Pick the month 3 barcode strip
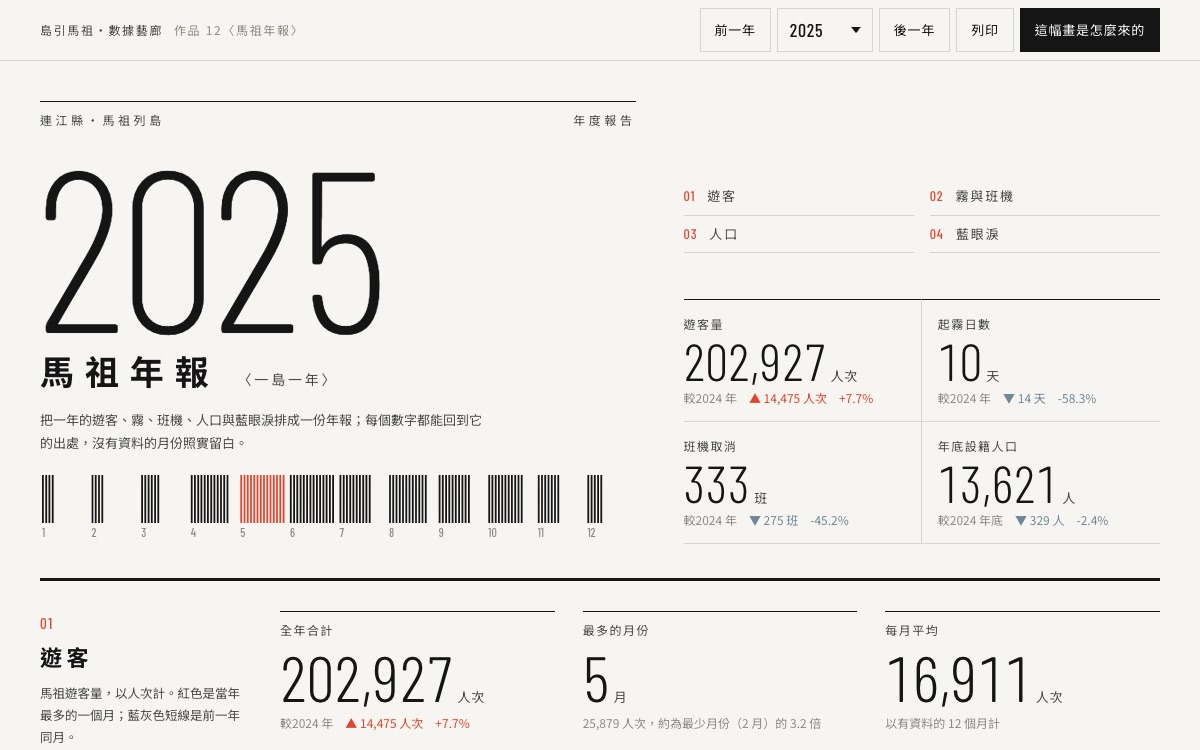The width and height of the screenshot is (1200, 750). tap(150, 499)
